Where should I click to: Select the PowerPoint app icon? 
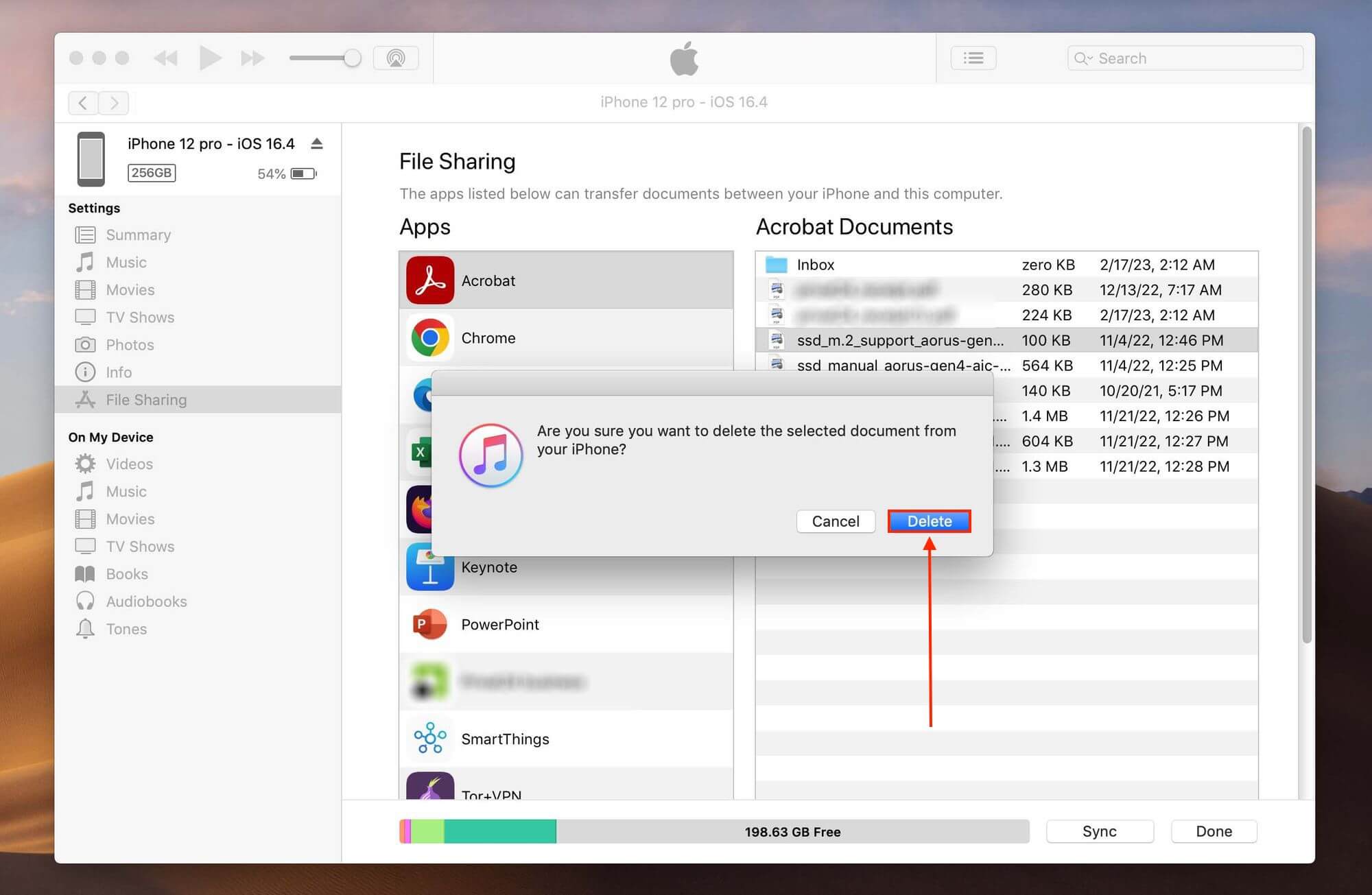[x=430, y=624]
